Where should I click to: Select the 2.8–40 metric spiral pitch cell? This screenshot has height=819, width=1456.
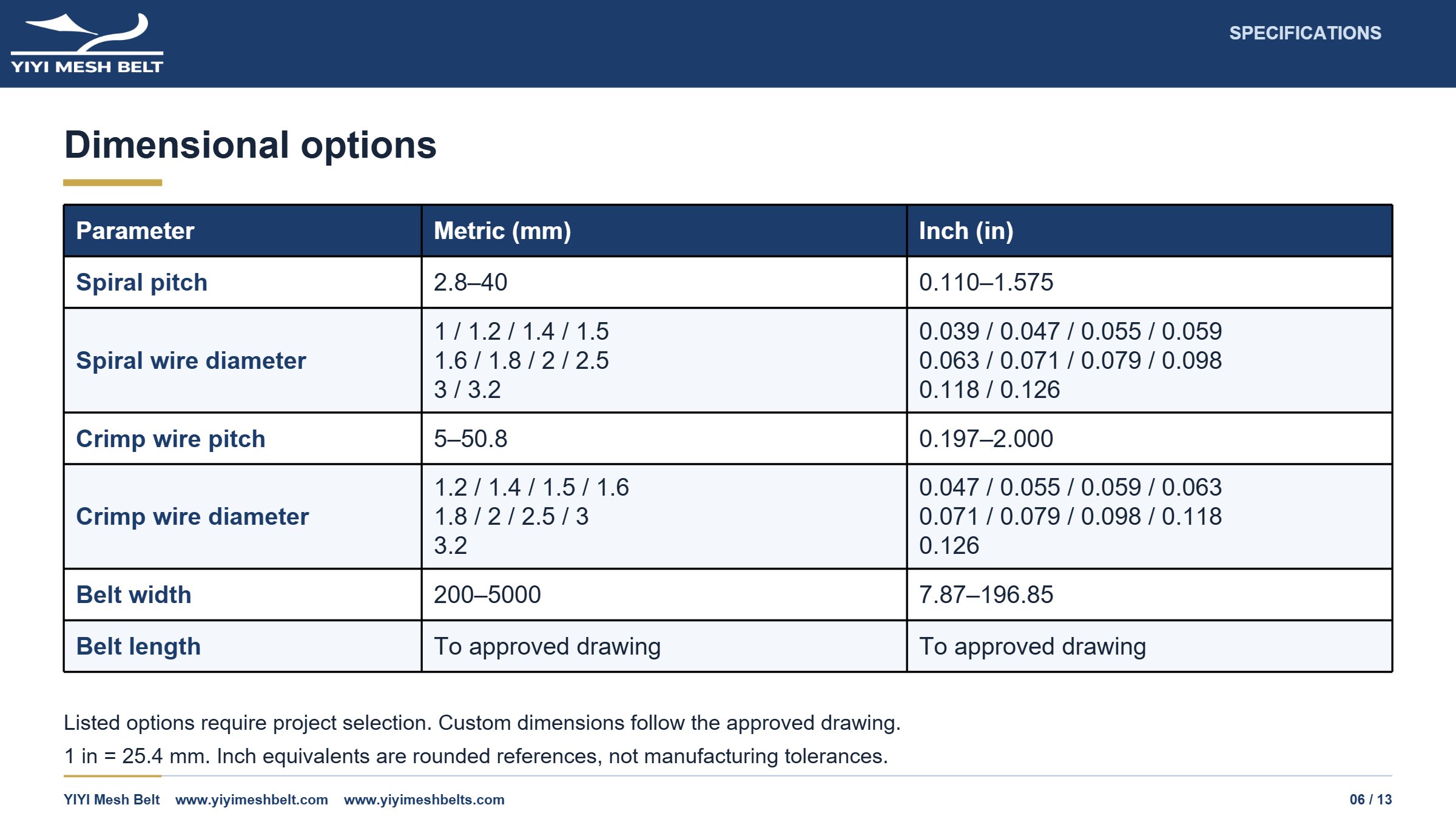point(664,282)
